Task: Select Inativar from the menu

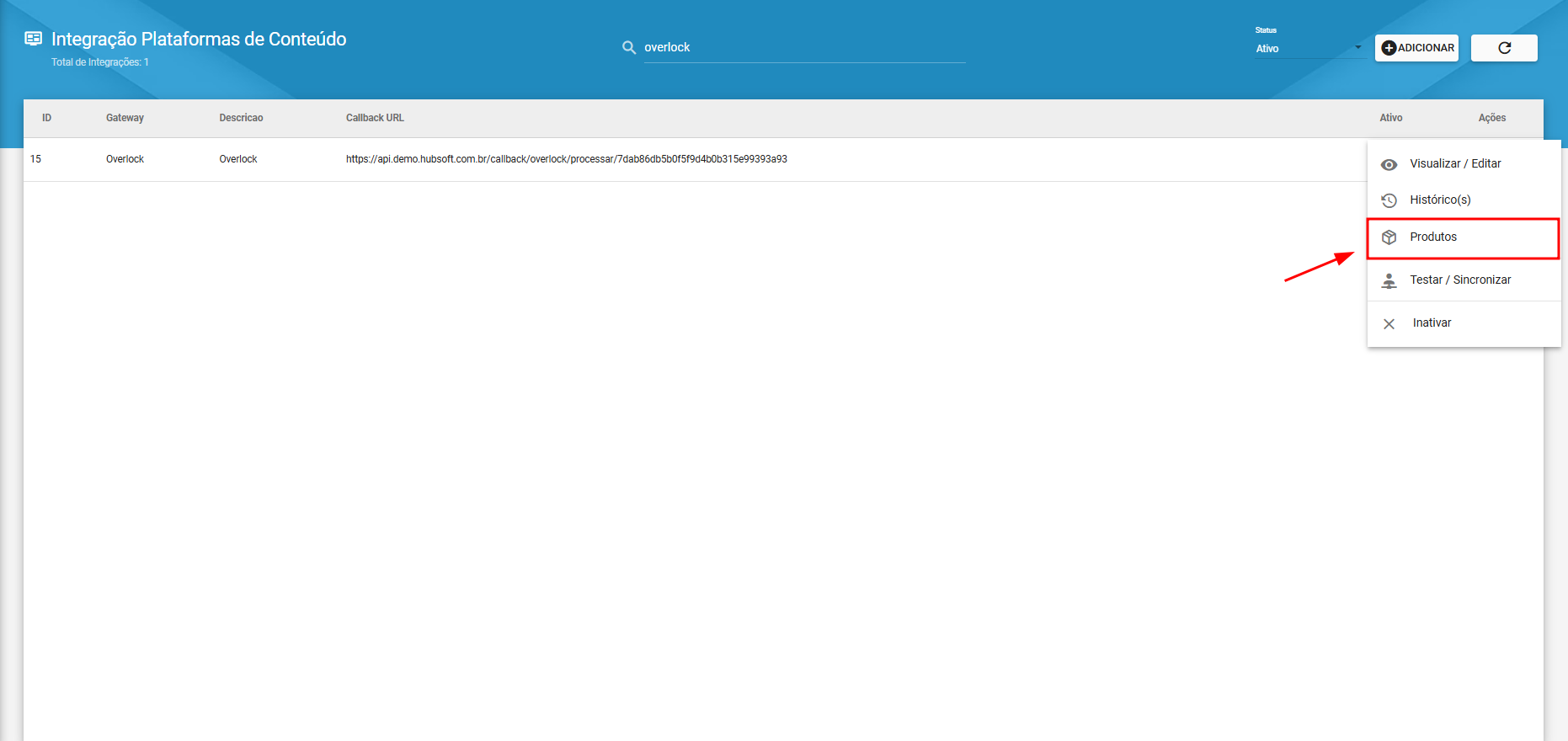Action: 1464,323
